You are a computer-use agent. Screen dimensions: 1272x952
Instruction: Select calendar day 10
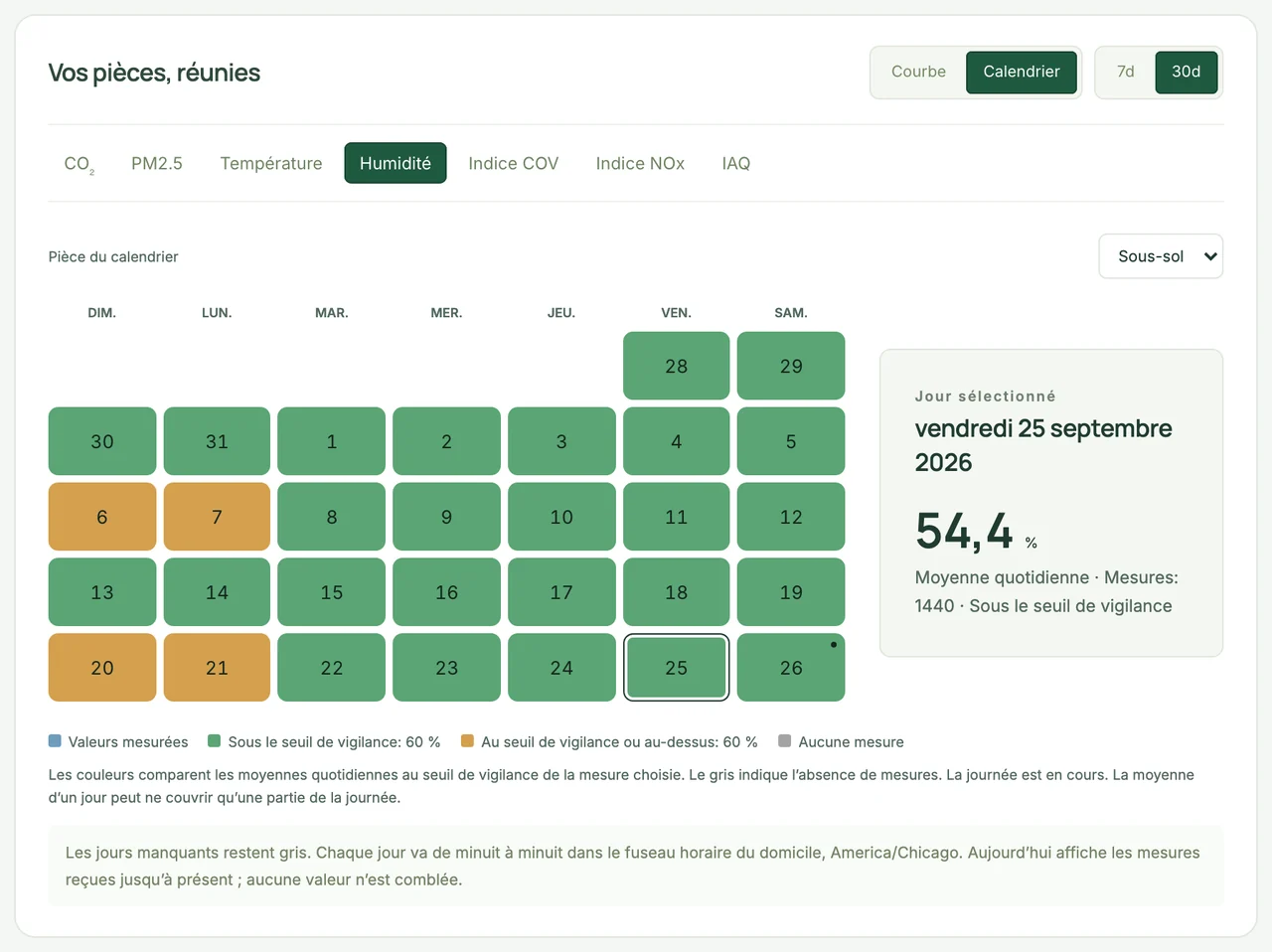(561, 517)
